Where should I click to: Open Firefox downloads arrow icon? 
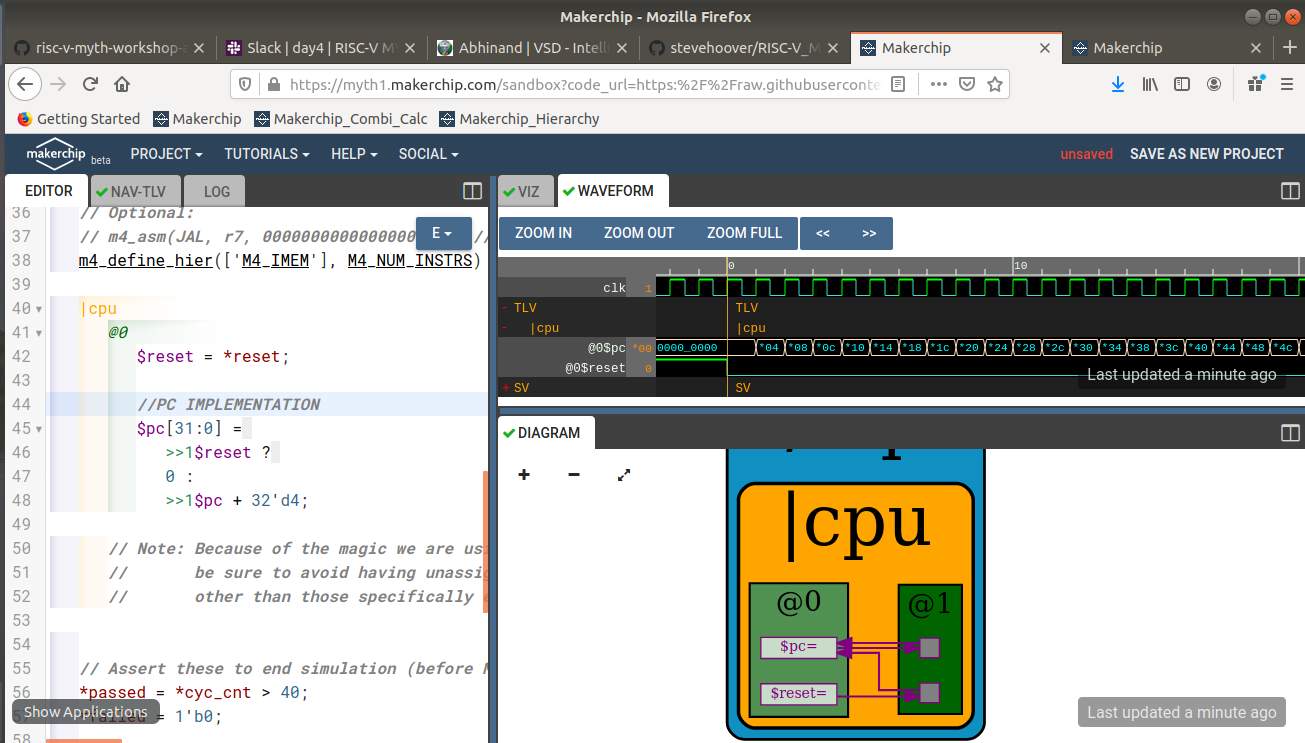(x=1118, y=84)
